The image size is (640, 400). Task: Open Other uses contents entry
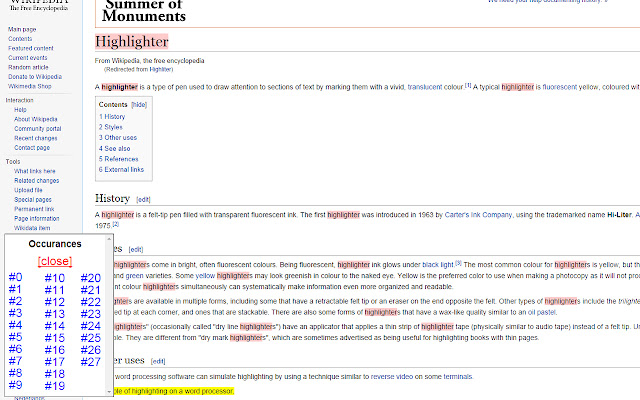click(x=118, y=138)
